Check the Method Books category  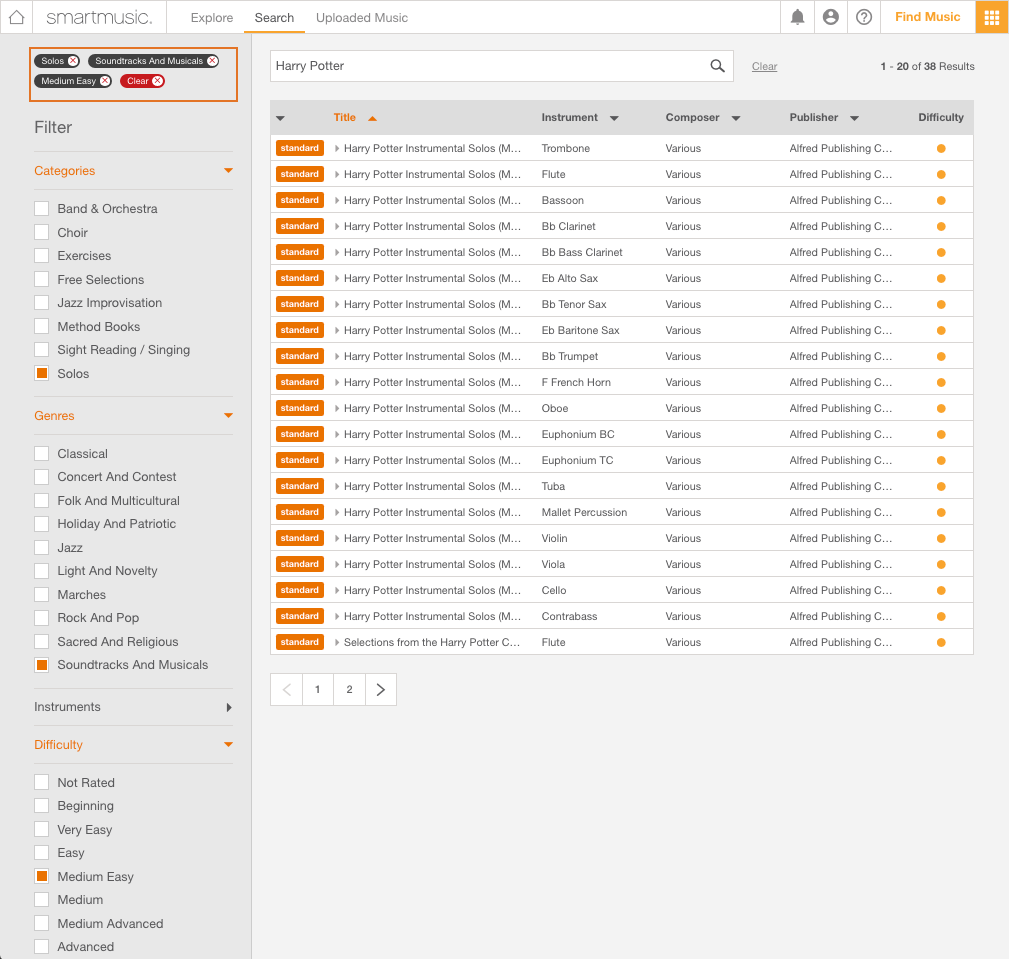click(x=42, y=326)
